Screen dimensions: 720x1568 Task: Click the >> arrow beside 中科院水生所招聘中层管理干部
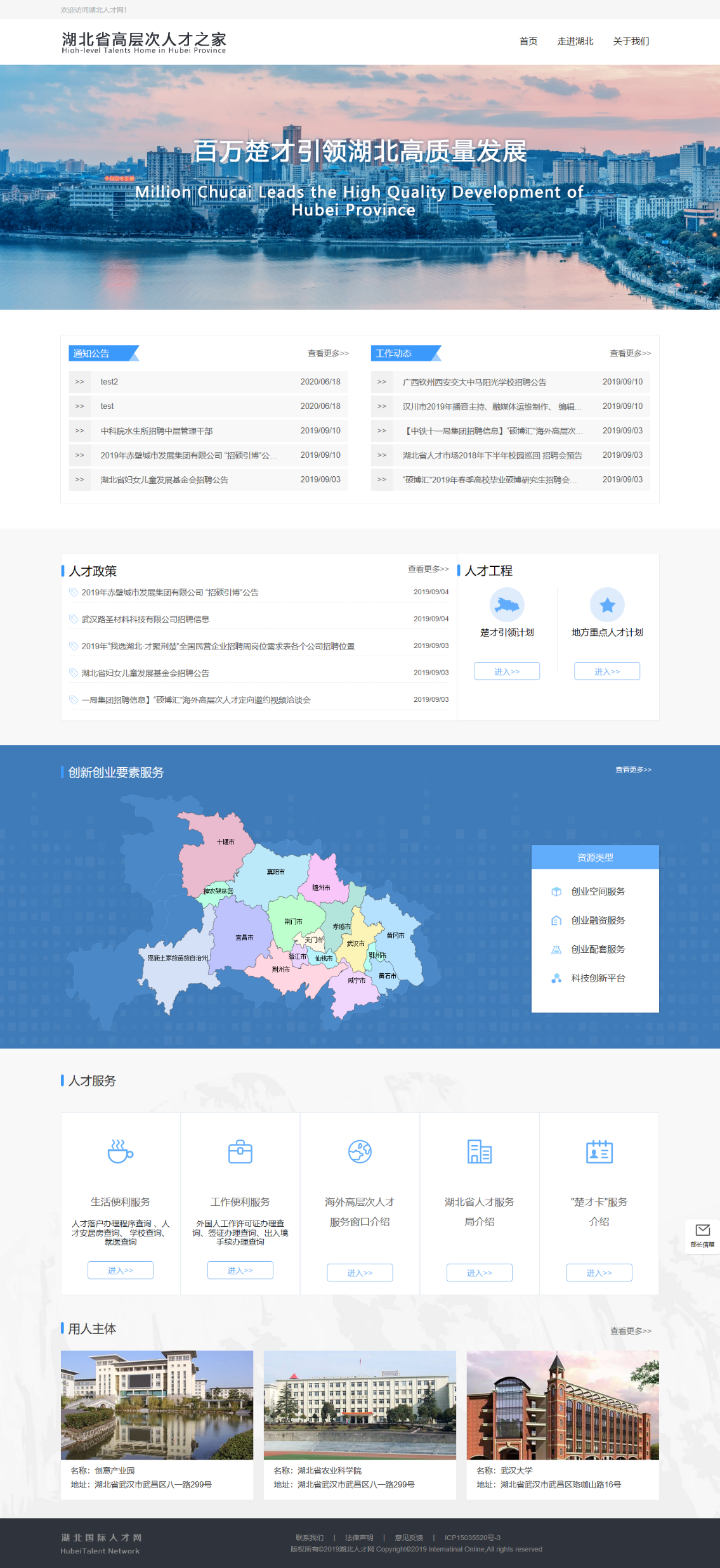[80, 431]
